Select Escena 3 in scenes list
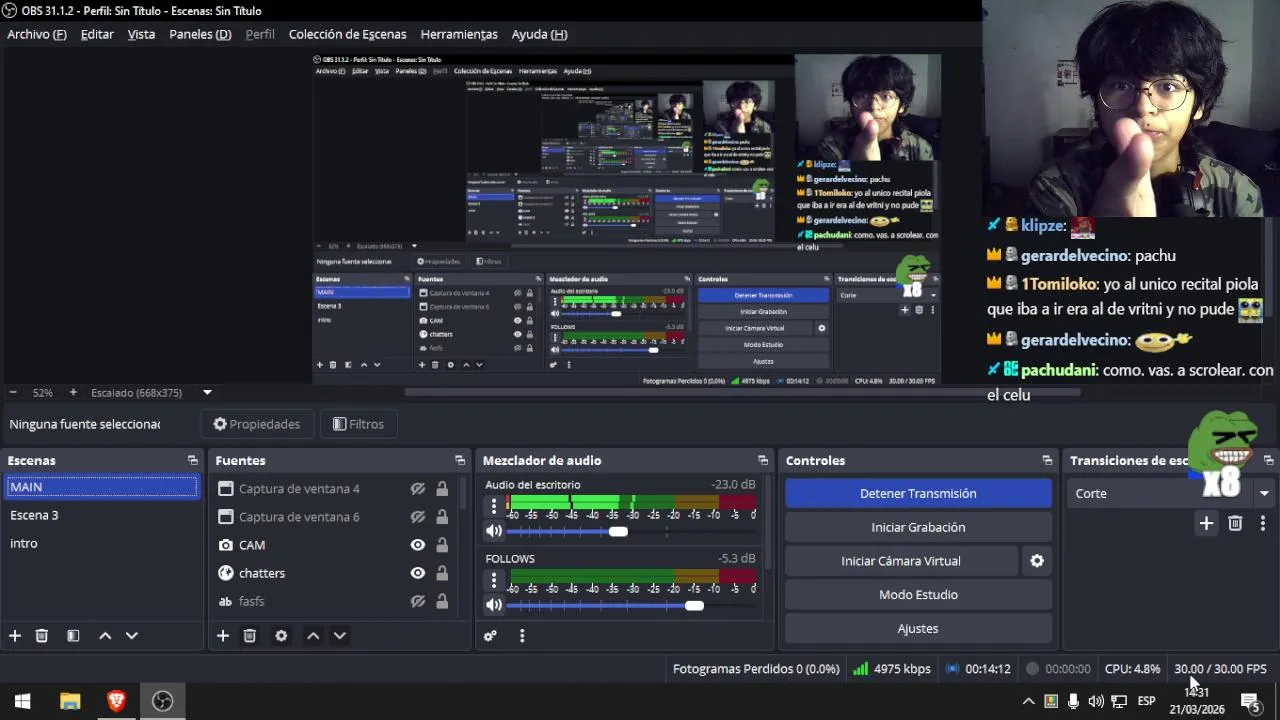This screenshot has height=720, width=1280. (101, 515)
